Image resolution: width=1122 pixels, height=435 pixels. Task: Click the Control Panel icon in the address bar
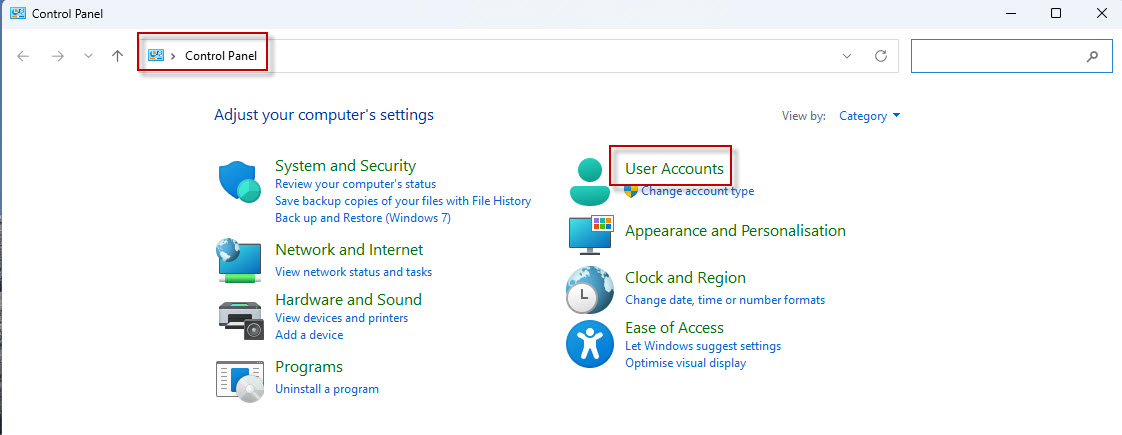[155, 55]
